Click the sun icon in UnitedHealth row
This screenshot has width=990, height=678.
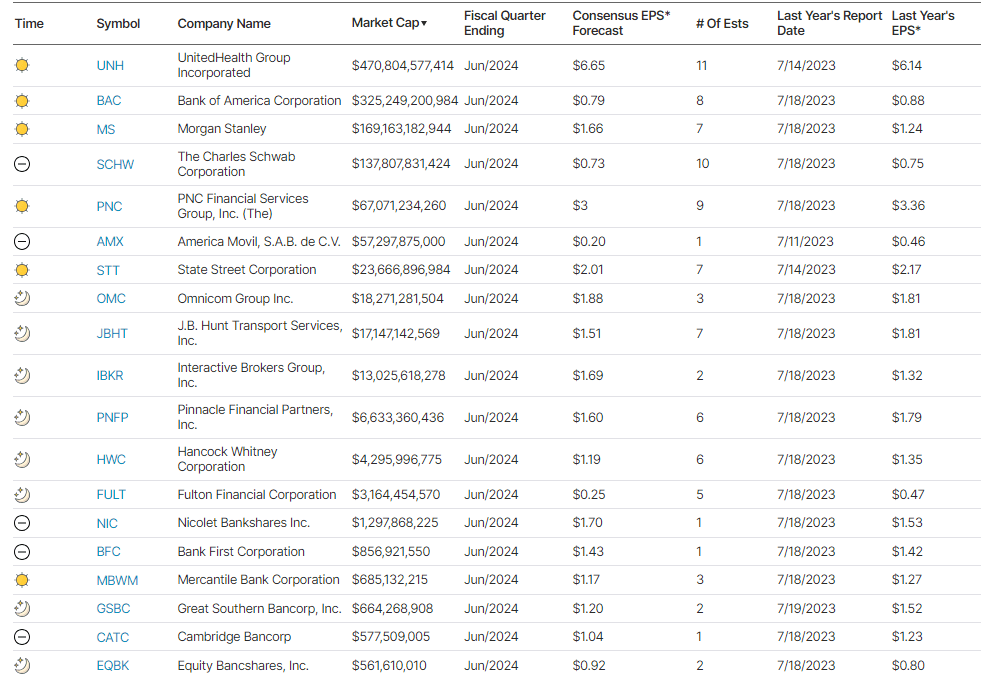click(x=22, y=65)
